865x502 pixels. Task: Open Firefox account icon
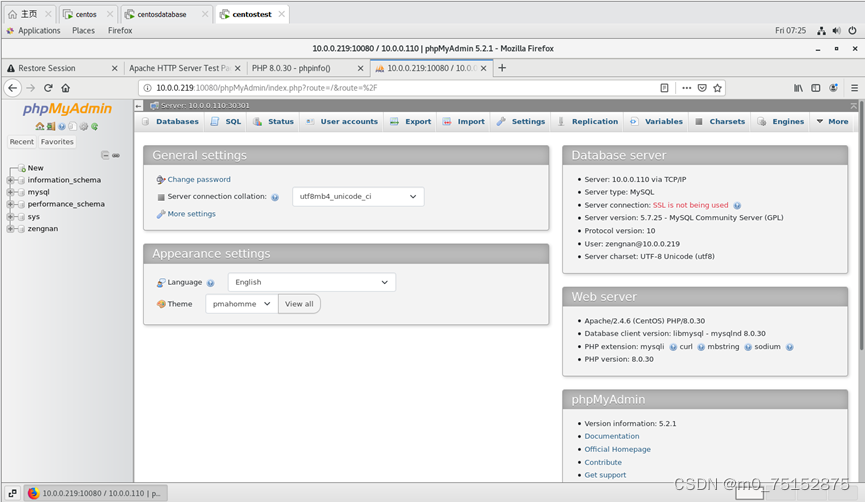834,88
